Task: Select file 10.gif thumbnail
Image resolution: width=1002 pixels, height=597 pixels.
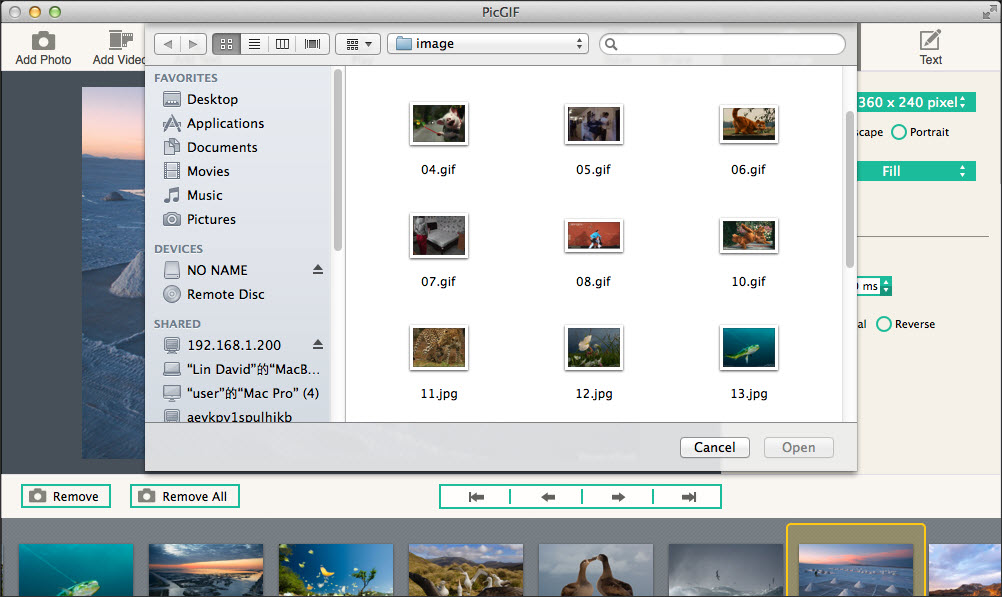Action: point(748,235)
